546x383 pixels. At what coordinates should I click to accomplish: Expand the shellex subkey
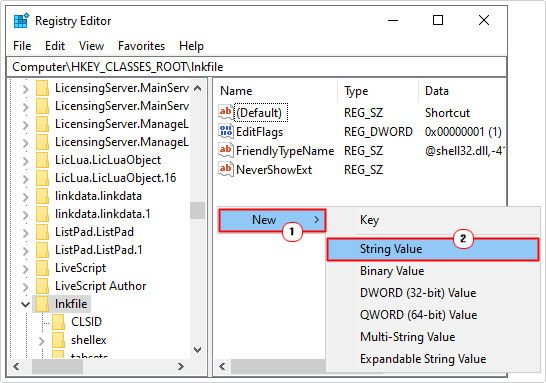[x=41, y=341]
